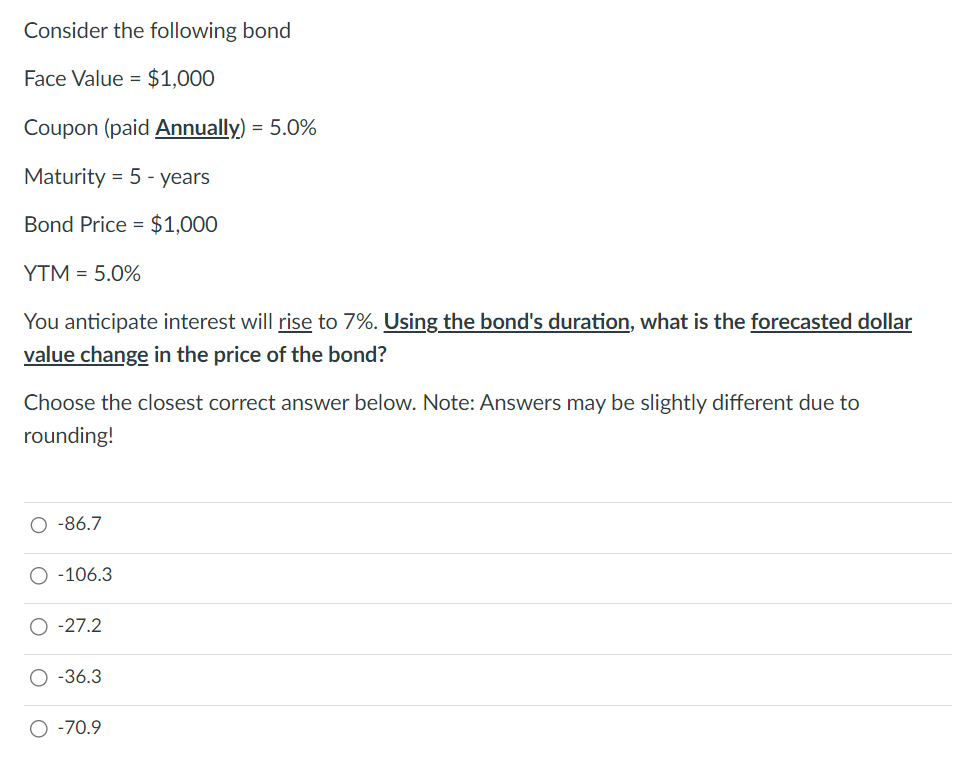955x763 pixels.
Task: Click the Consider the following bond heading
Action: click(x=157, y=30)
